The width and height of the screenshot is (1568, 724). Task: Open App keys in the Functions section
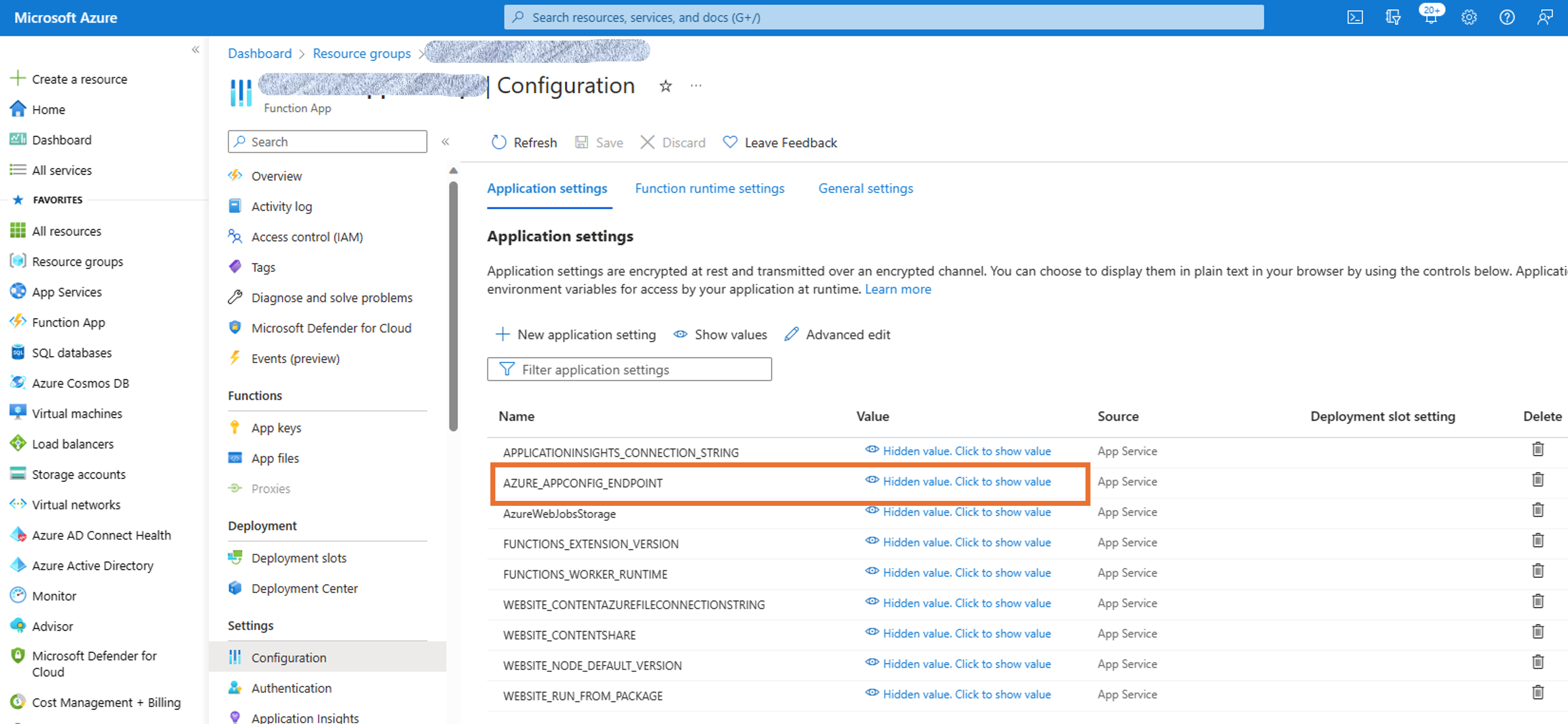276,427
